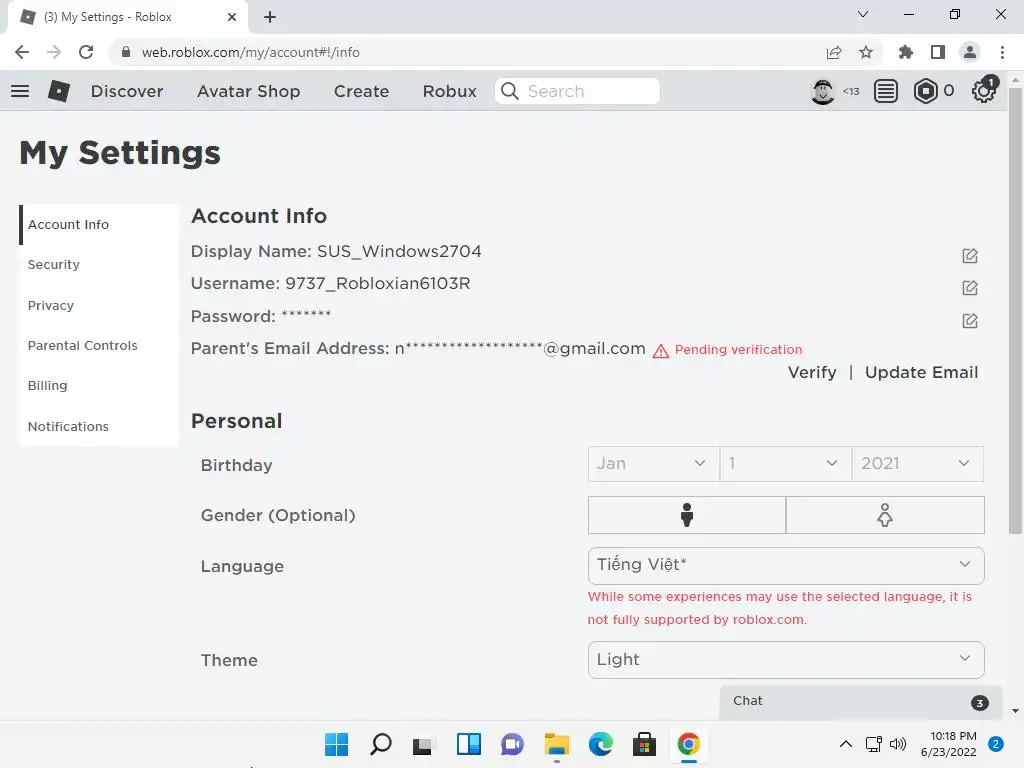Open the birthday year dropdown 2021

coord(918,464)
